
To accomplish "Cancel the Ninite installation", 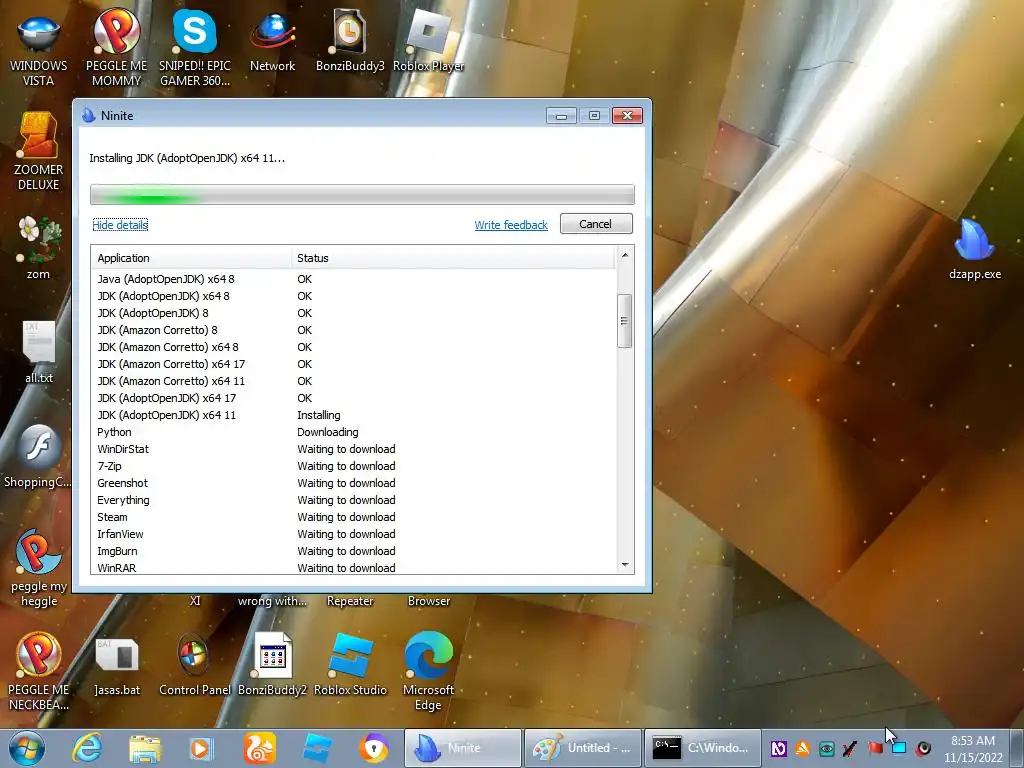I will (x=596, y=224).
